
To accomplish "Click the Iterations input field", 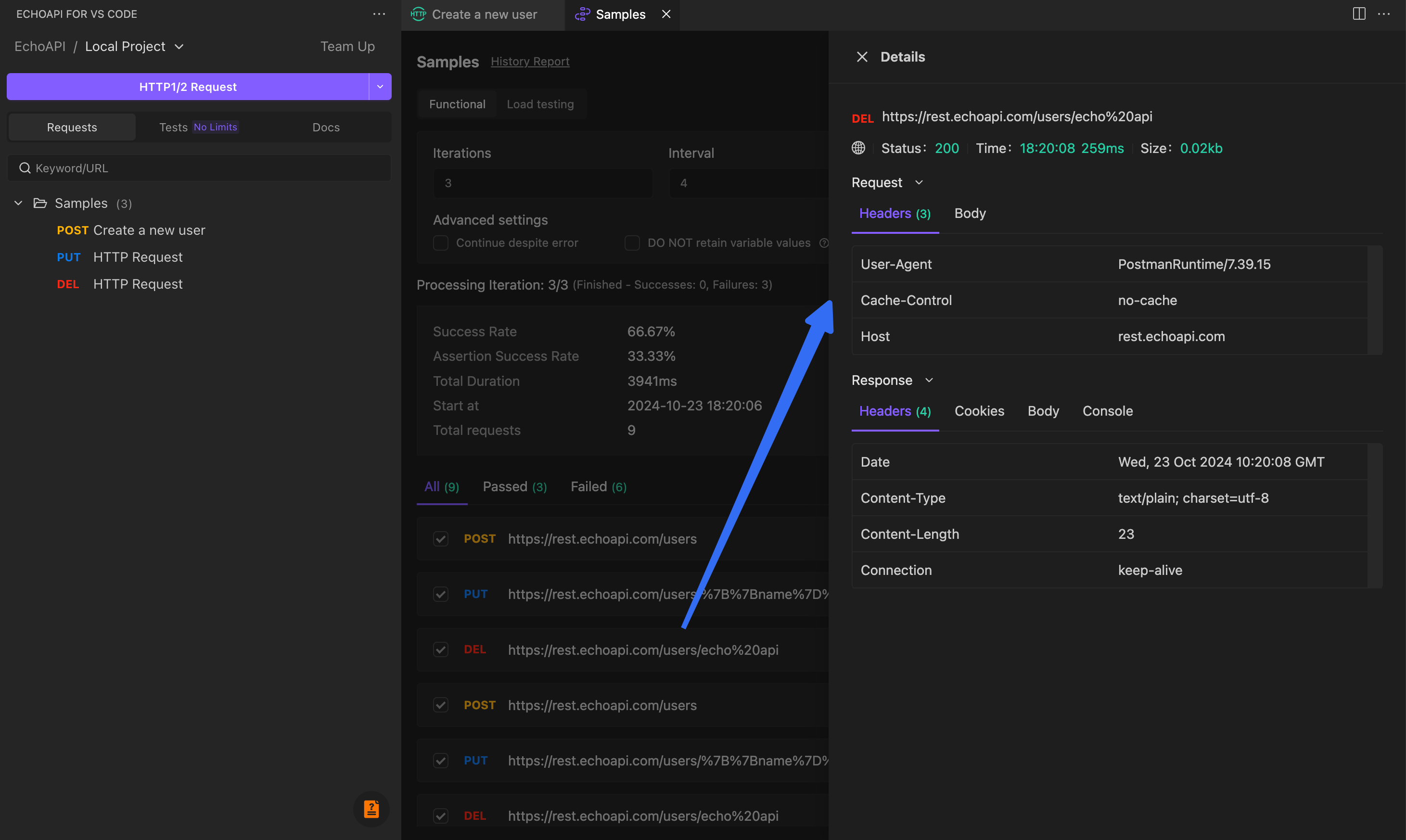I will [543, 183].
